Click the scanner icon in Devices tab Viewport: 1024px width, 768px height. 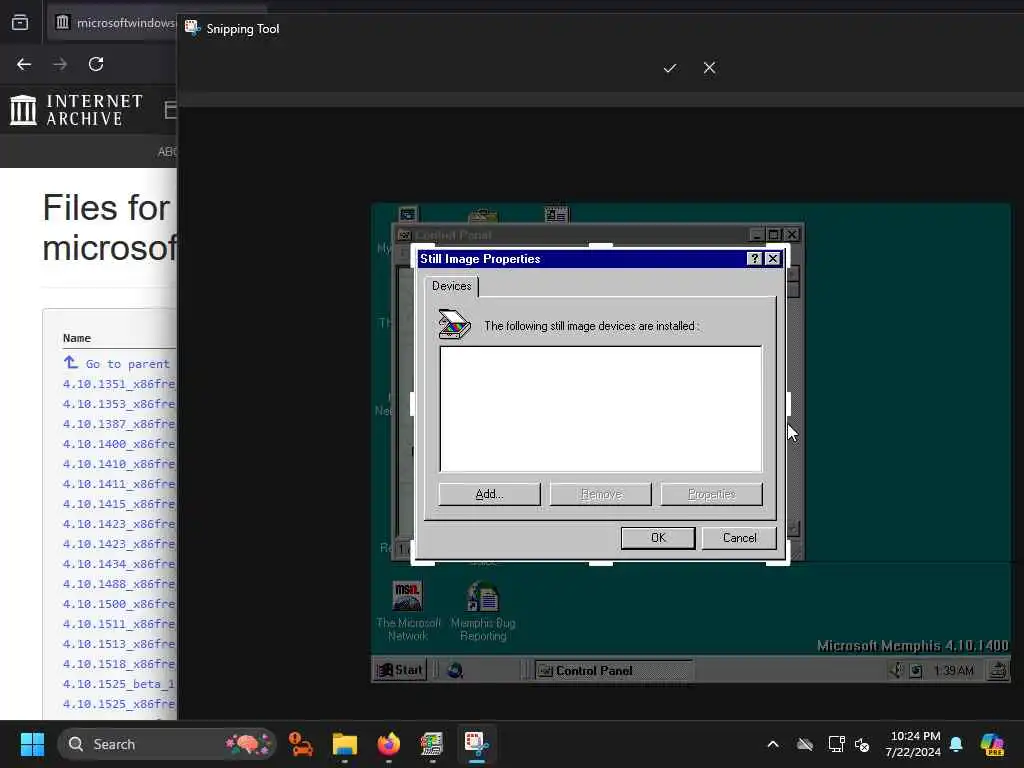(454, 324)
